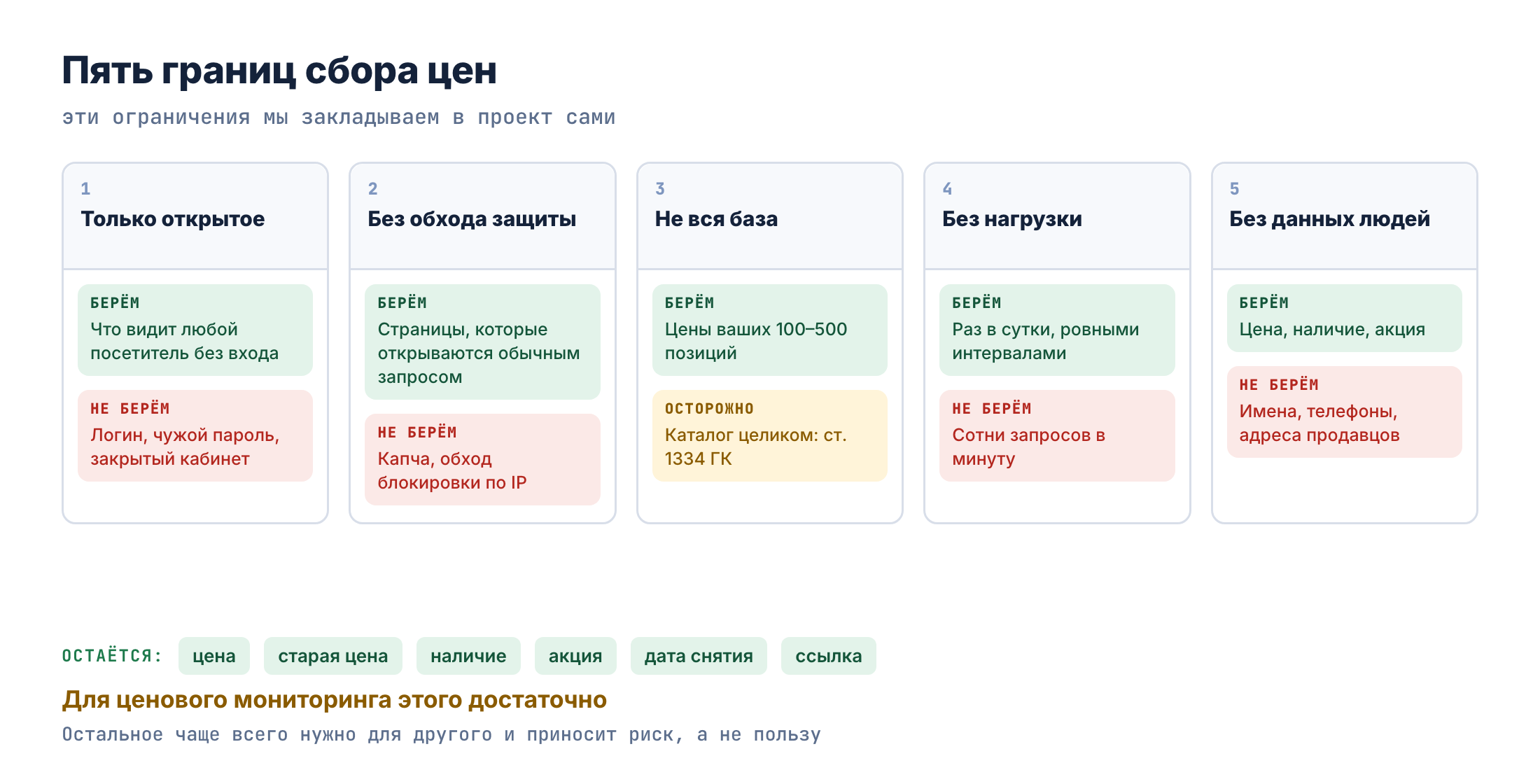
Task: Select the card title 'Не вся база'
Action: point(716,219)
